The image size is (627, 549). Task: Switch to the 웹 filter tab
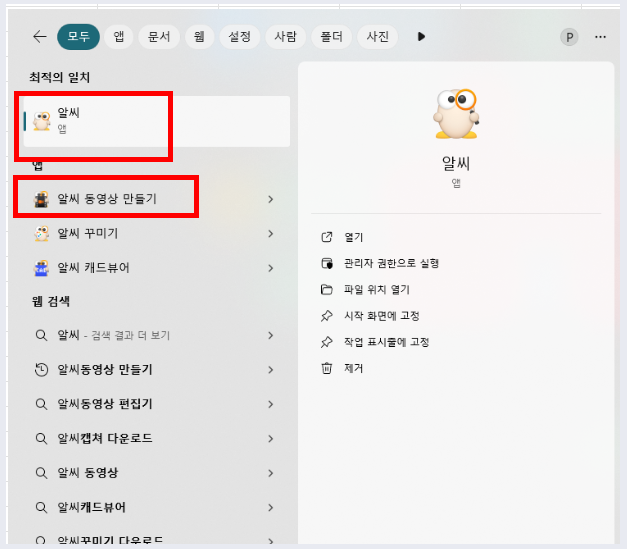tap(199, 37)
